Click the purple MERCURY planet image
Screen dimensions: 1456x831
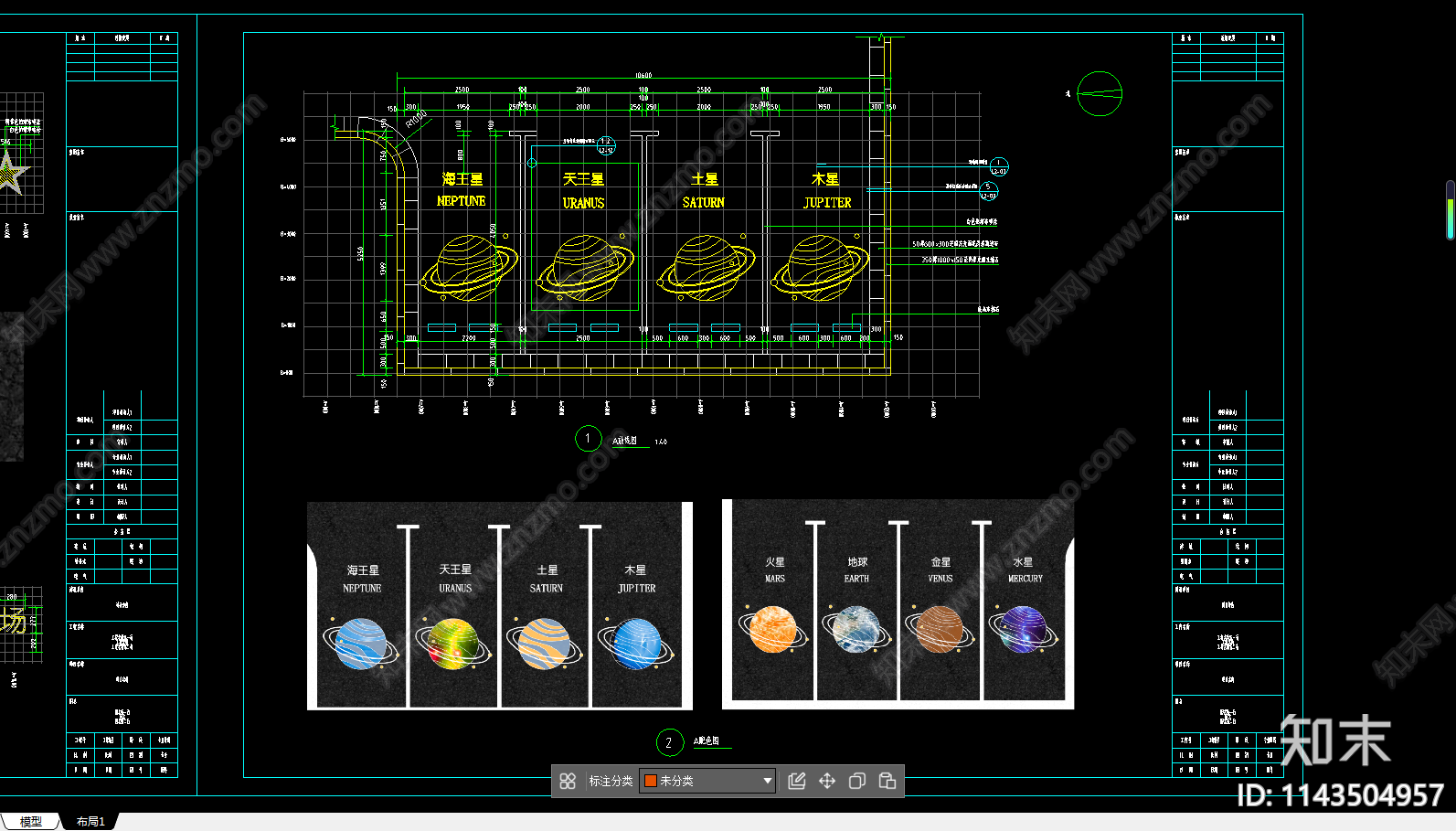click(1024, 629)
